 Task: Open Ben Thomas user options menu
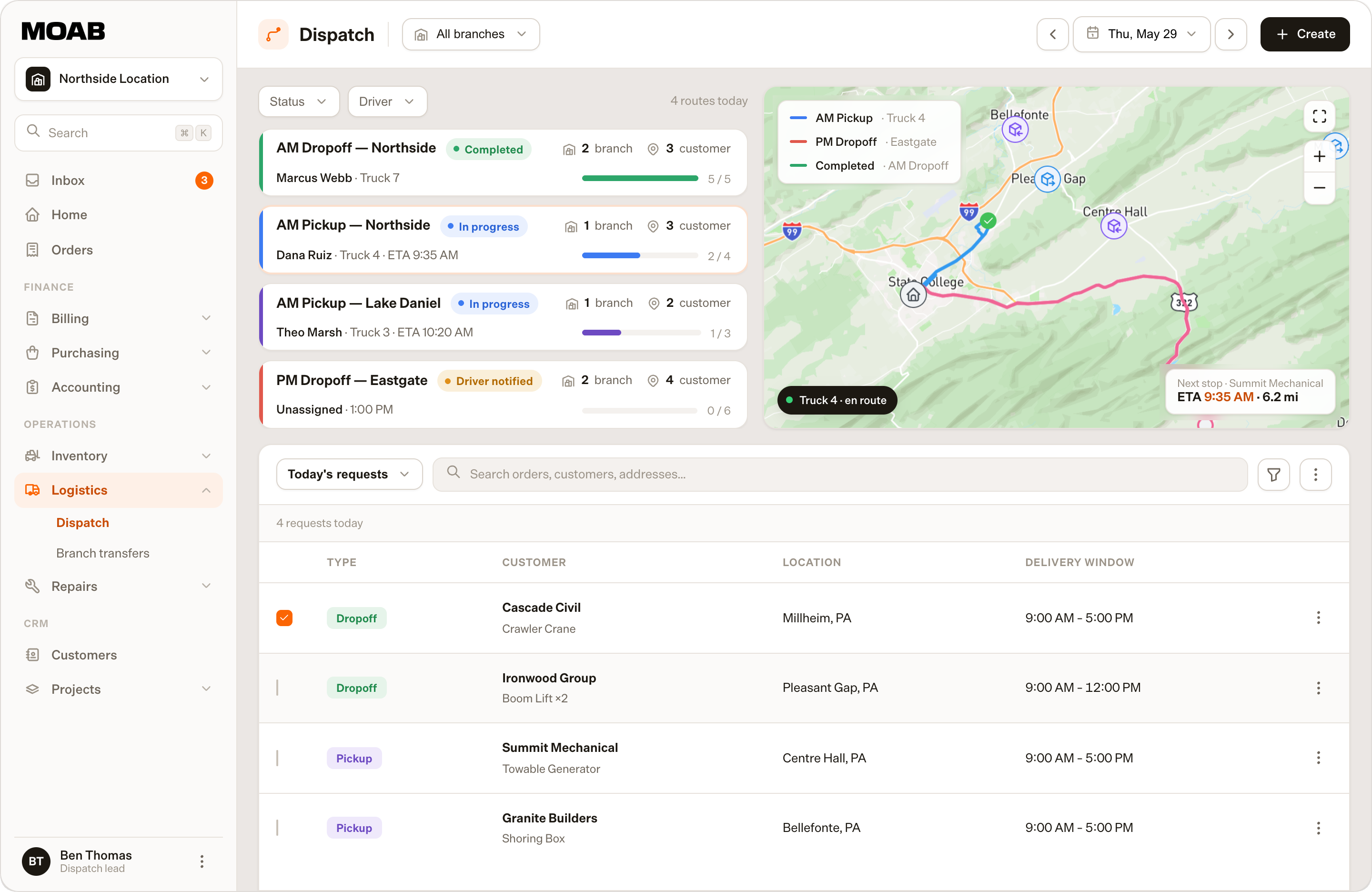(x=202, y=861)
